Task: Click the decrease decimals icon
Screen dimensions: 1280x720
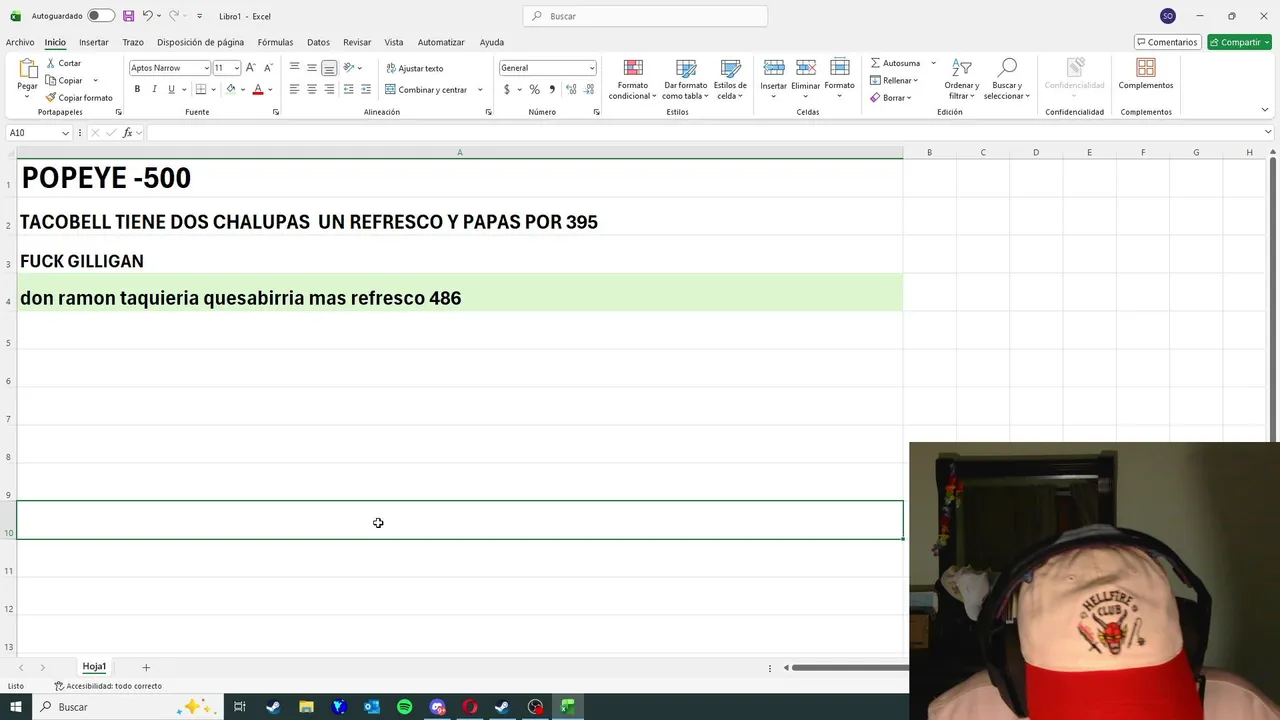Action: point(588,89)
